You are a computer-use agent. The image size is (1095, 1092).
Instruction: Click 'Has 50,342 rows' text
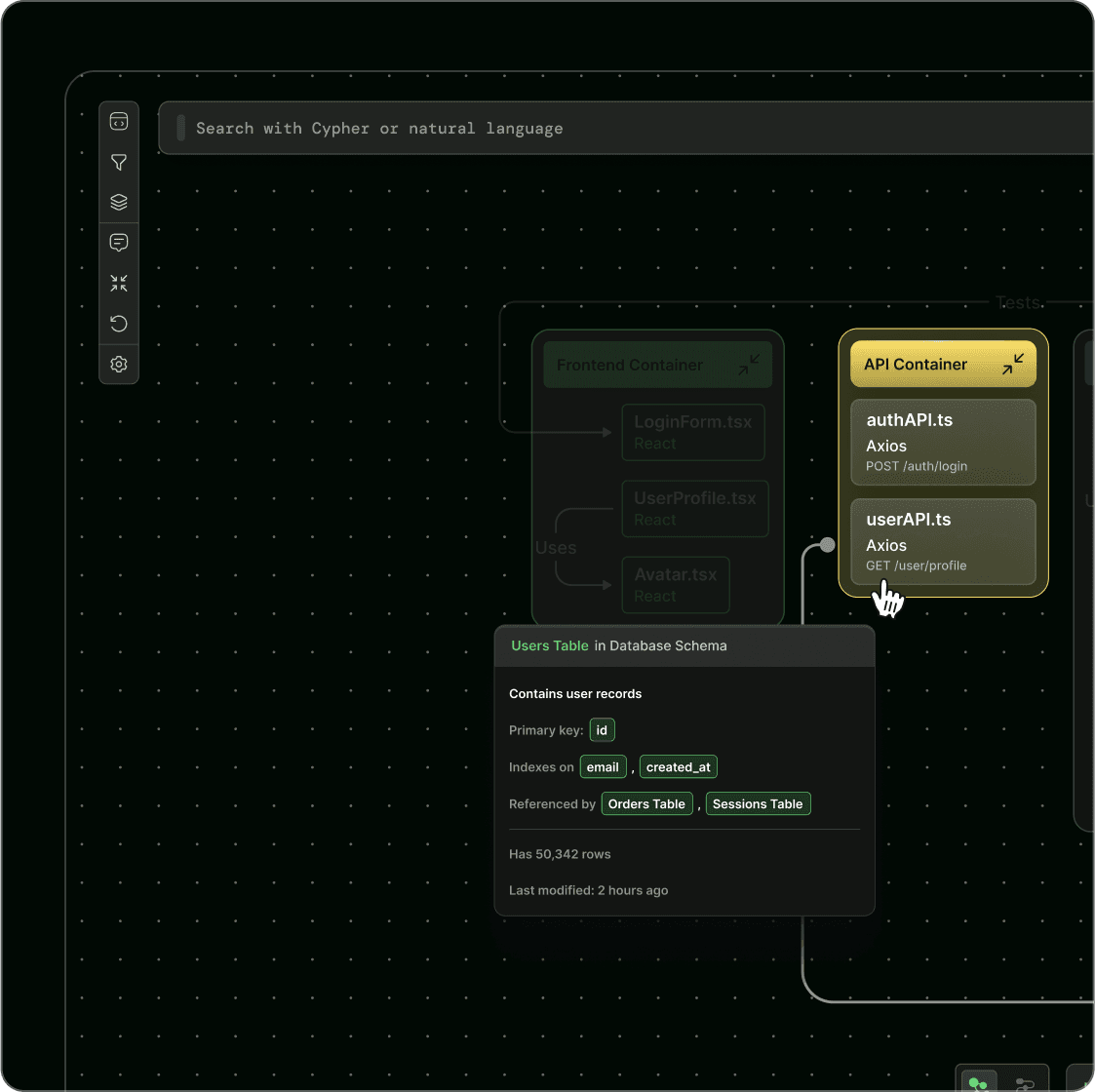pos(560,854)
